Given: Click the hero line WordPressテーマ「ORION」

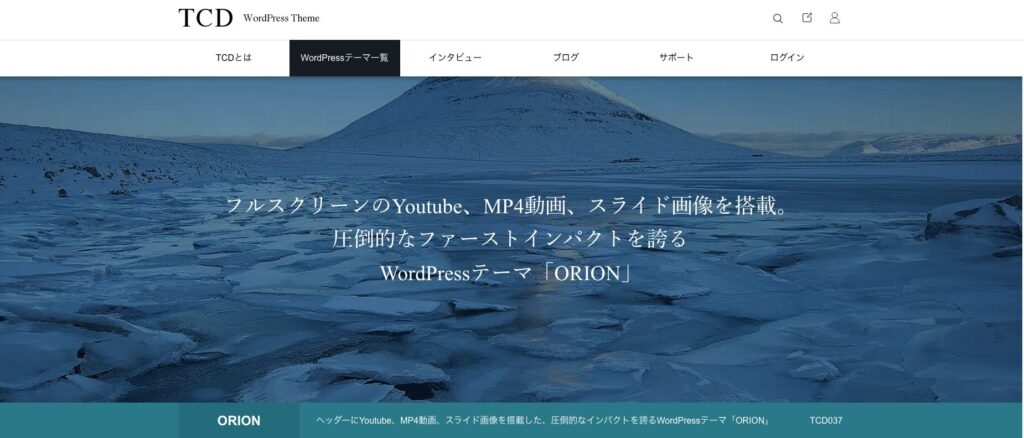Looking at the screenshot, I should (x=507, y=274).
